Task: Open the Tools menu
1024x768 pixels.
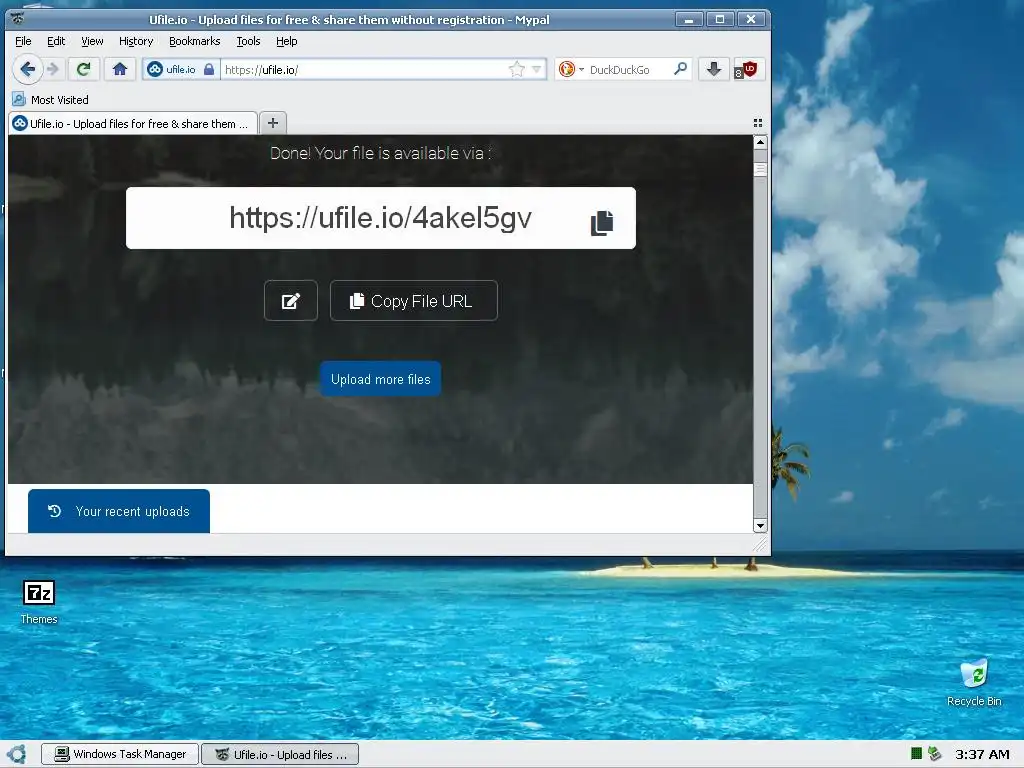Action: point(248,41)
